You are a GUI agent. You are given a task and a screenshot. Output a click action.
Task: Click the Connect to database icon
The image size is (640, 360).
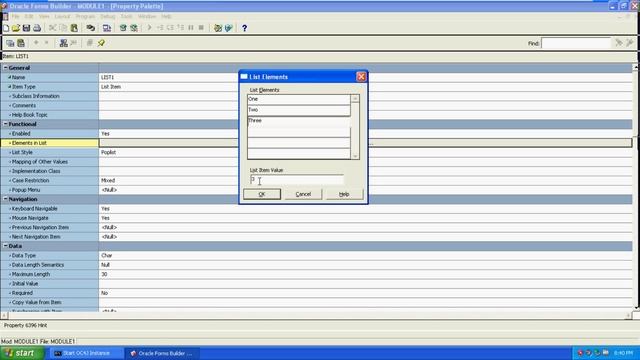tap(91, 28)
